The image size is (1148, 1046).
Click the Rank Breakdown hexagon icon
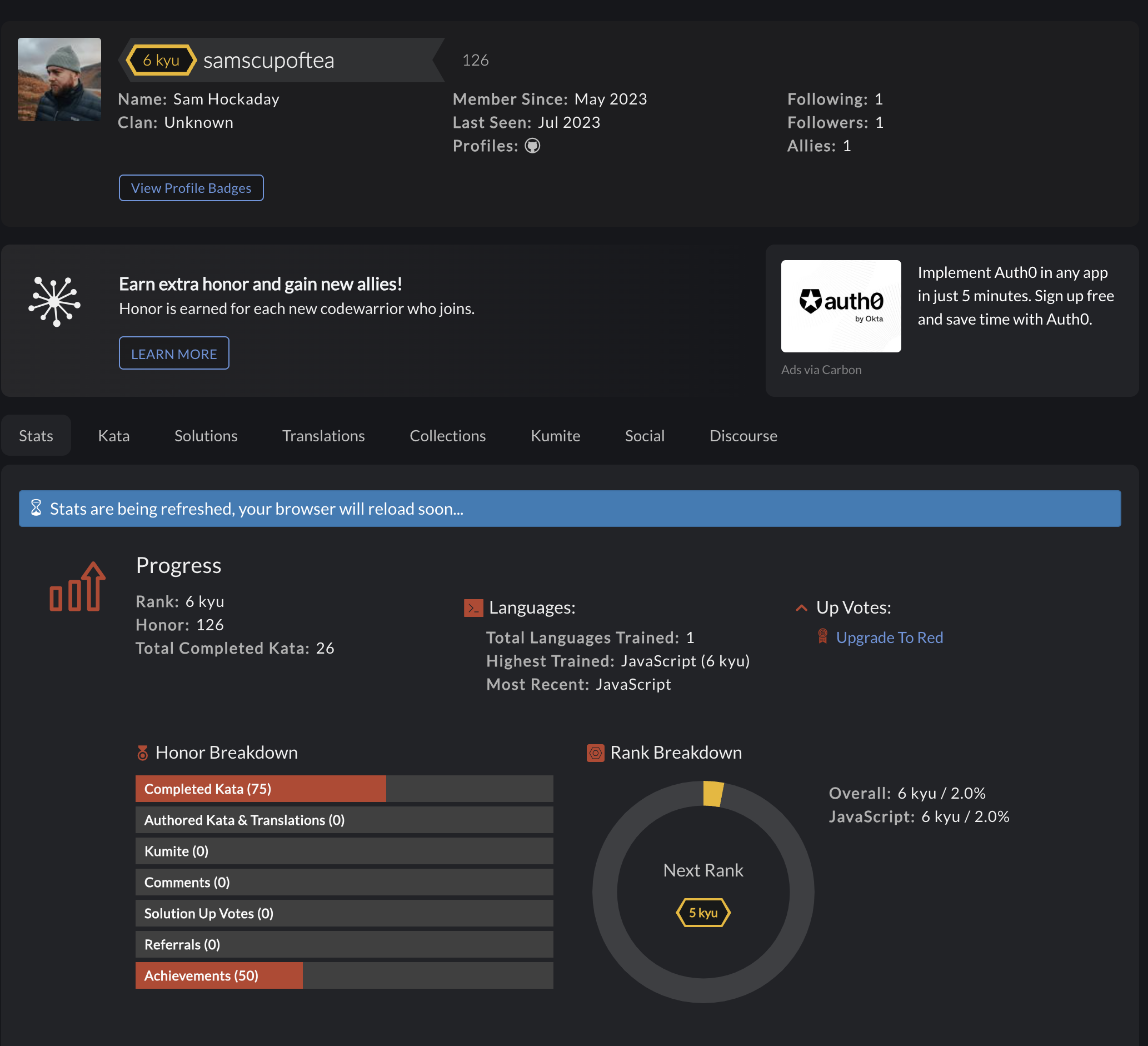pos(595,753)
